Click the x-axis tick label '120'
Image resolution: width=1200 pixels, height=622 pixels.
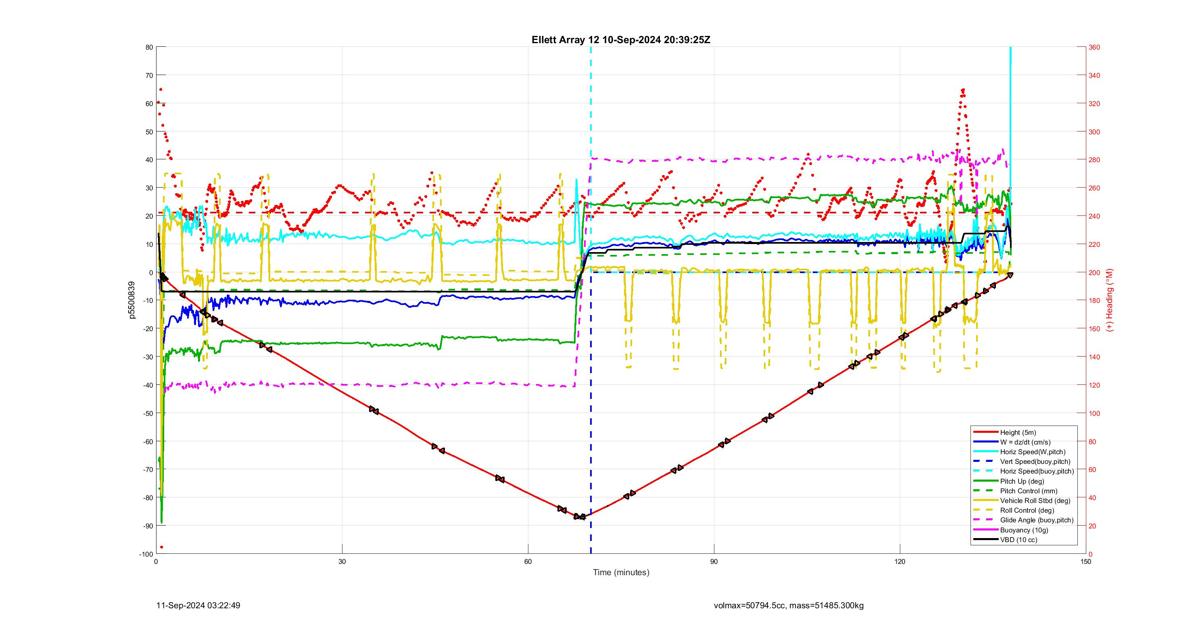click(x=900, y=561)
